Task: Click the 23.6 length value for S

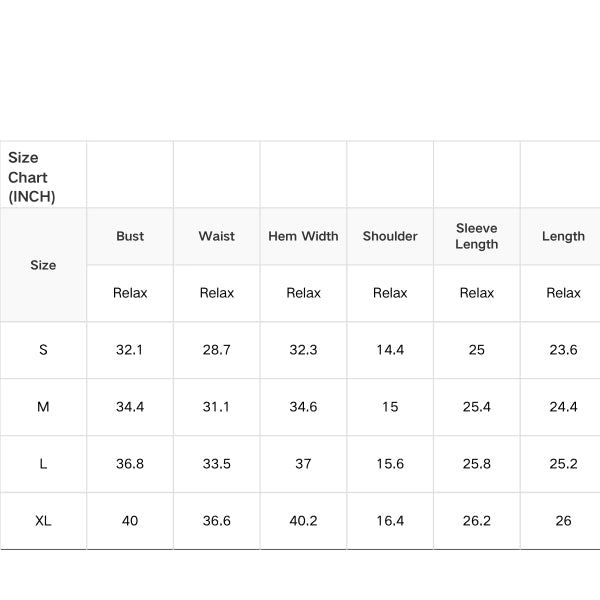Action: pyautogui.click(x=563, y=350)
